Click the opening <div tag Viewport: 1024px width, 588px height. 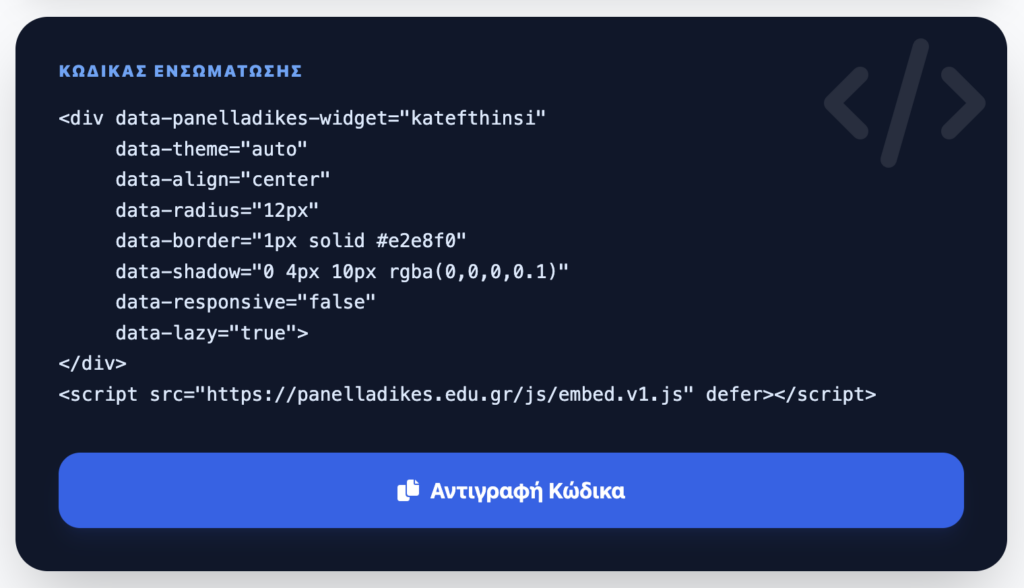click(x=82, y=118)
